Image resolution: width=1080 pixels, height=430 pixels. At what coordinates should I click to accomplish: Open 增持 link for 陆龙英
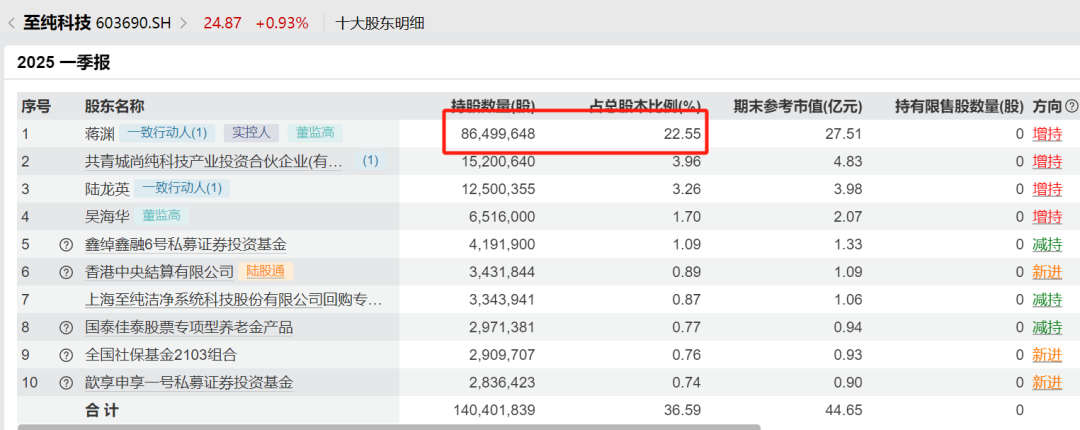coord(1047,189)
